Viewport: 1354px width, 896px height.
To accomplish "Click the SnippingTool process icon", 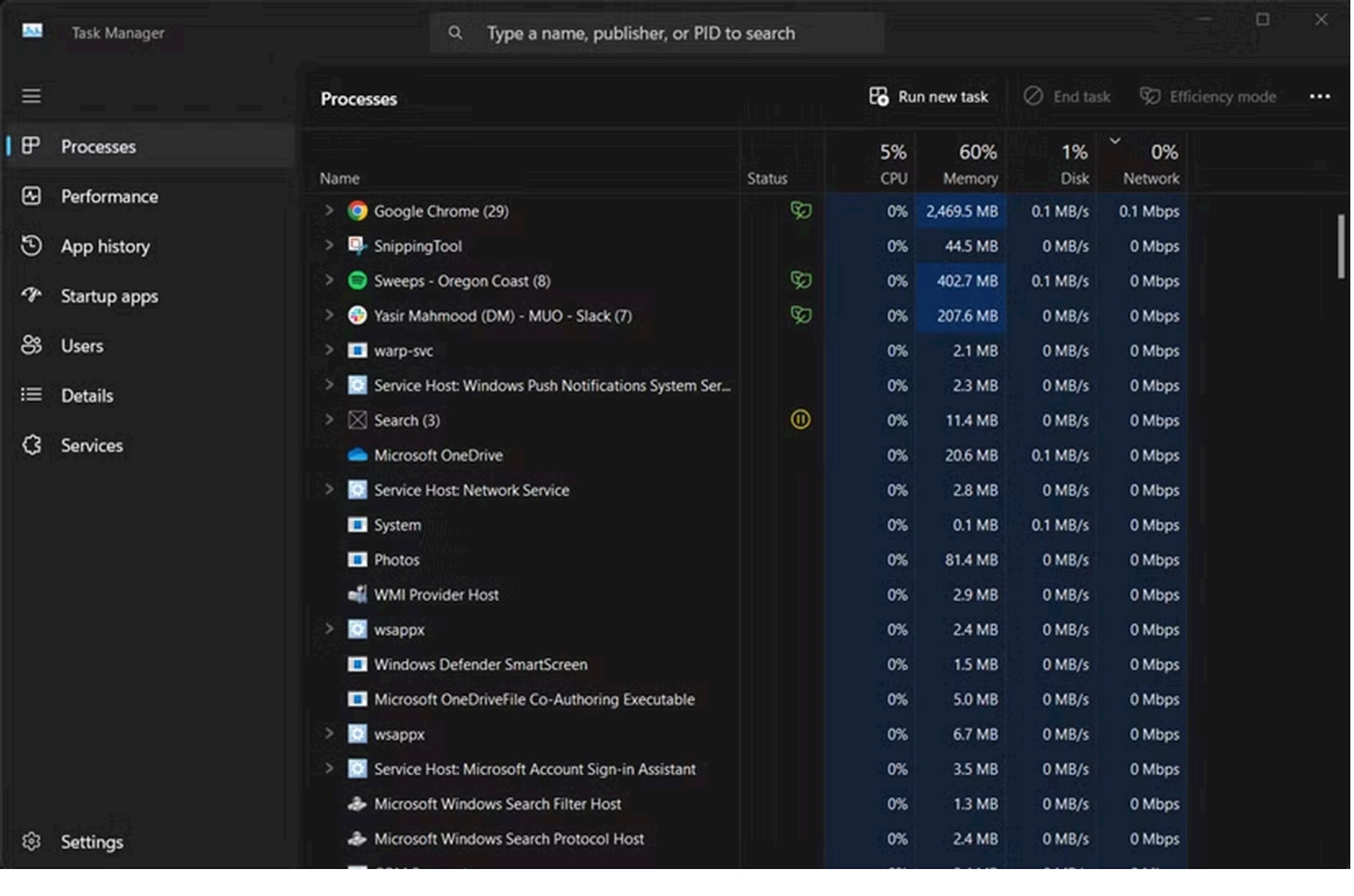I will point(358,246).
